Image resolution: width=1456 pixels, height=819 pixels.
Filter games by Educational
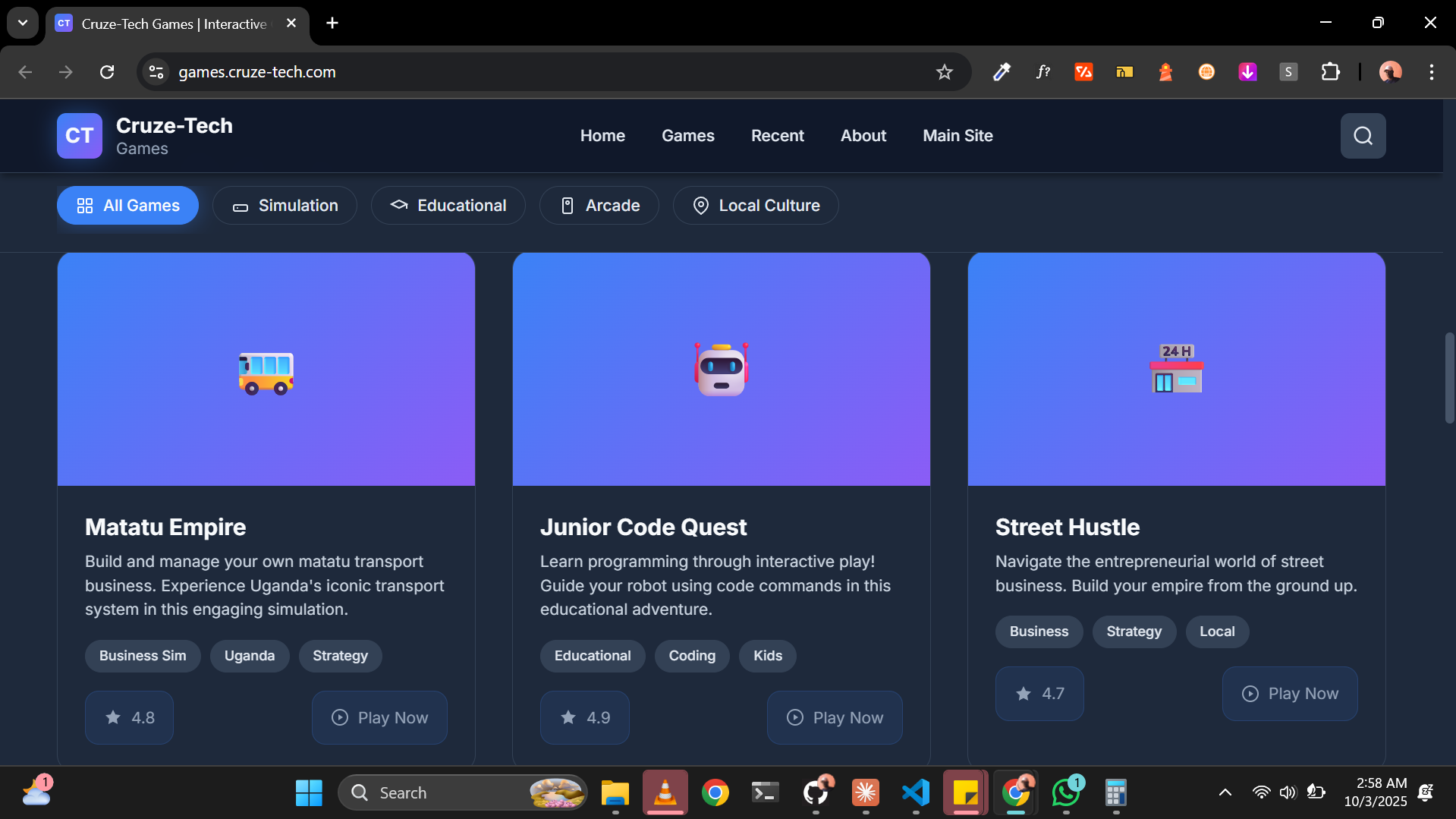[x=448, y=205]
